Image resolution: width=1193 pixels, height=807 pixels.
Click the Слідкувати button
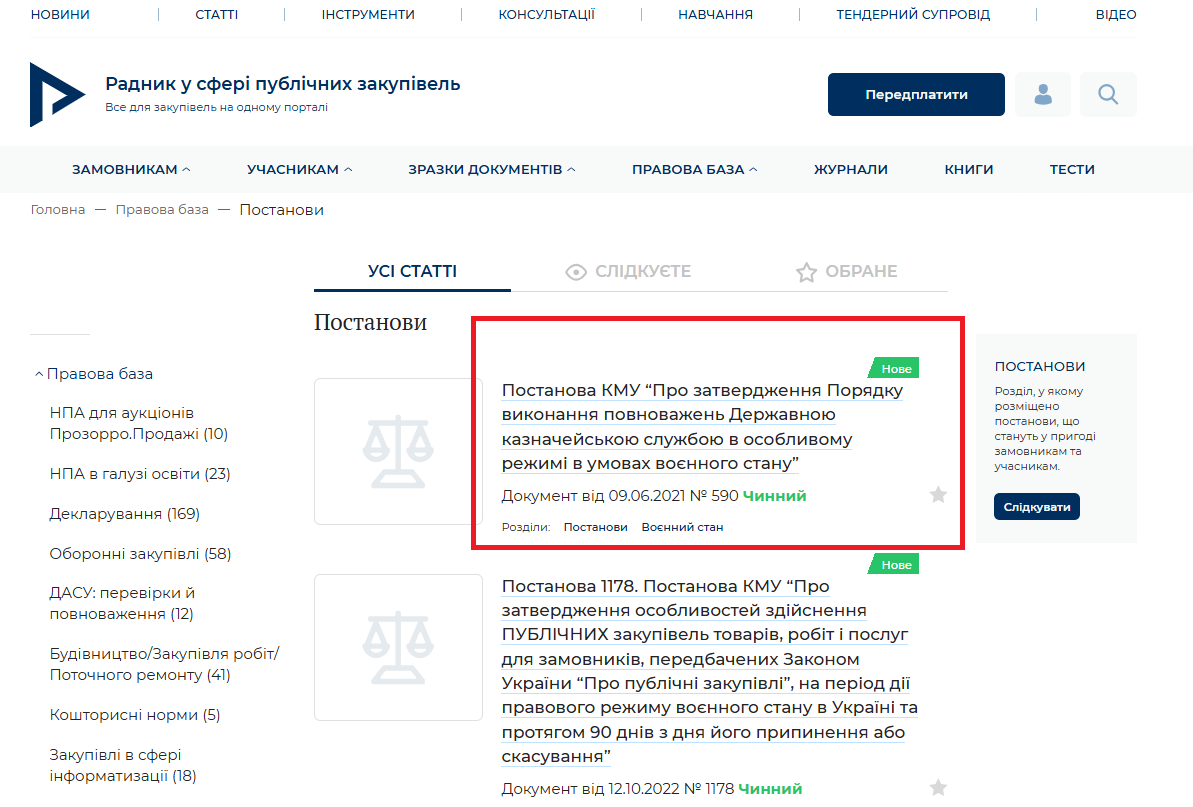(x=1036, y=507)
